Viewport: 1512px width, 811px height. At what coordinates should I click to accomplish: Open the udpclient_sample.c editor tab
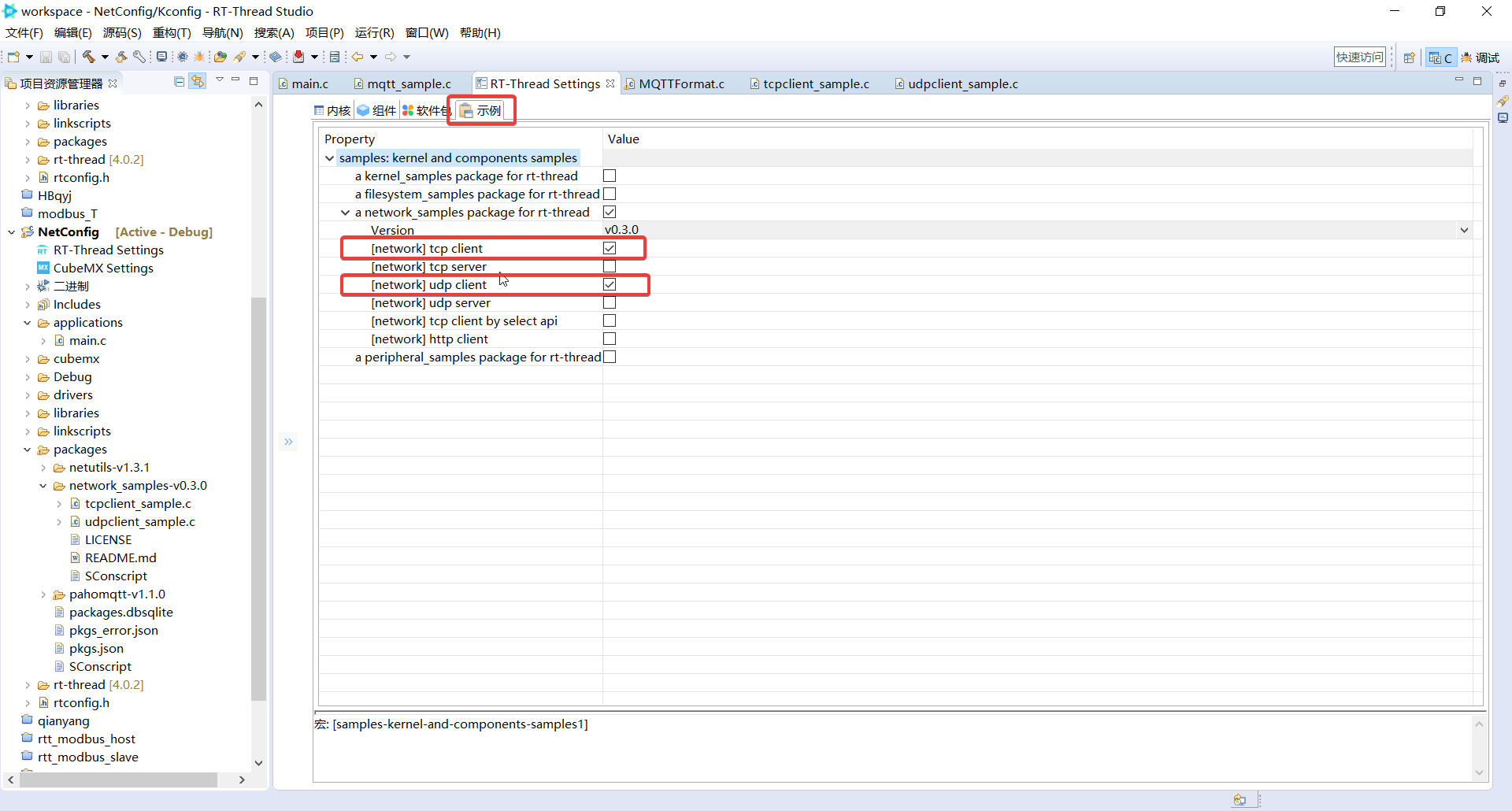tap(957, 83)
